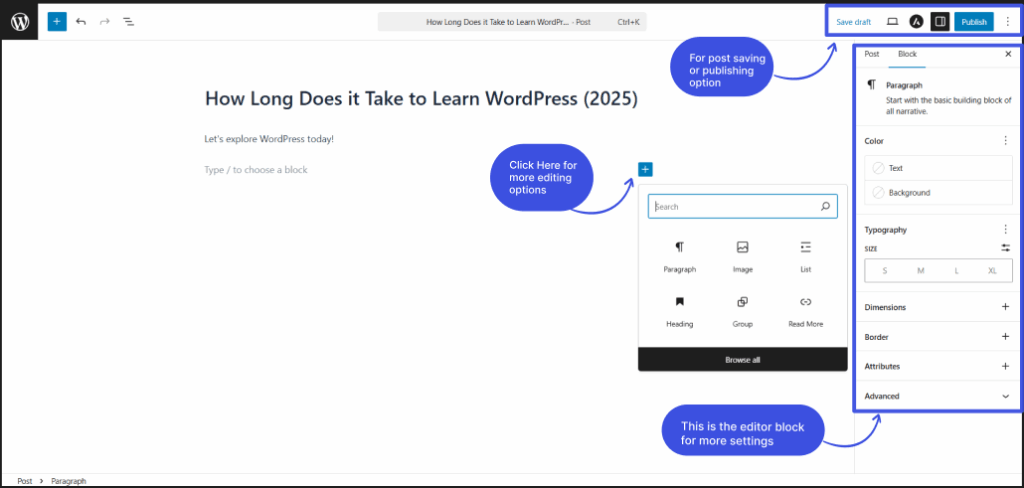
Task: Click the 'Type / to choose a block' placeholder
Action: 256,170
